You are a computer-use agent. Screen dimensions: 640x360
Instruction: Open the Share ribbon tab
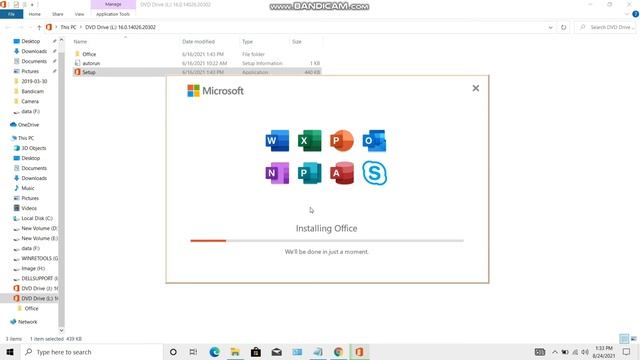[58, 14]
